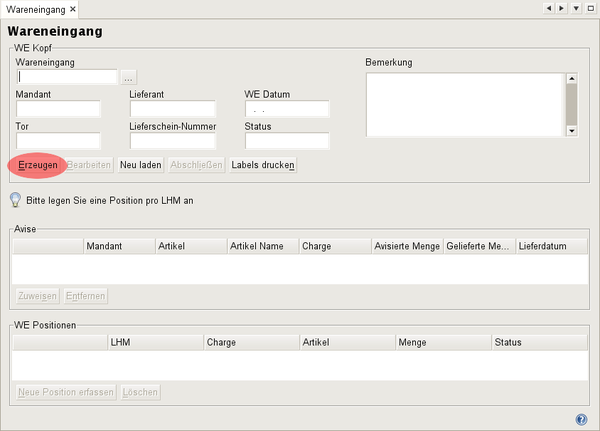Open help via the blue question mark icon
This screenshot has height=431, width=600.
click(x=581, y=420)
